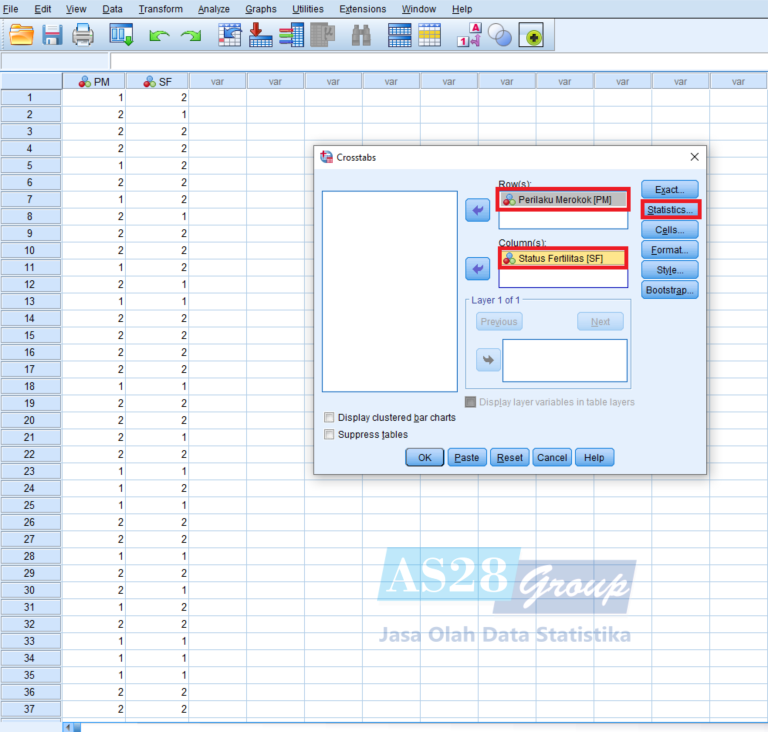Click the Save file disk icon
Screen dimensions: 768x732
52,36
